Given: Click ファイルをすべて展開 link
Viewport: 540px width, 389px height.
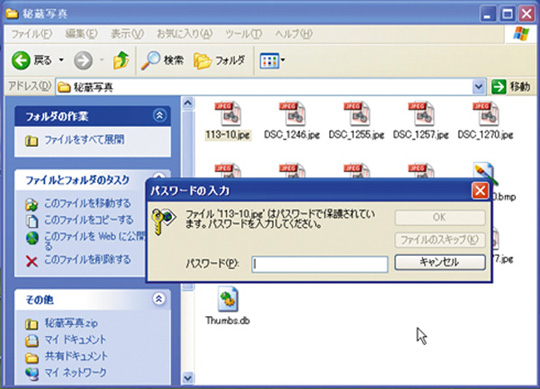Looking at the screenshot, I should 84,140.
